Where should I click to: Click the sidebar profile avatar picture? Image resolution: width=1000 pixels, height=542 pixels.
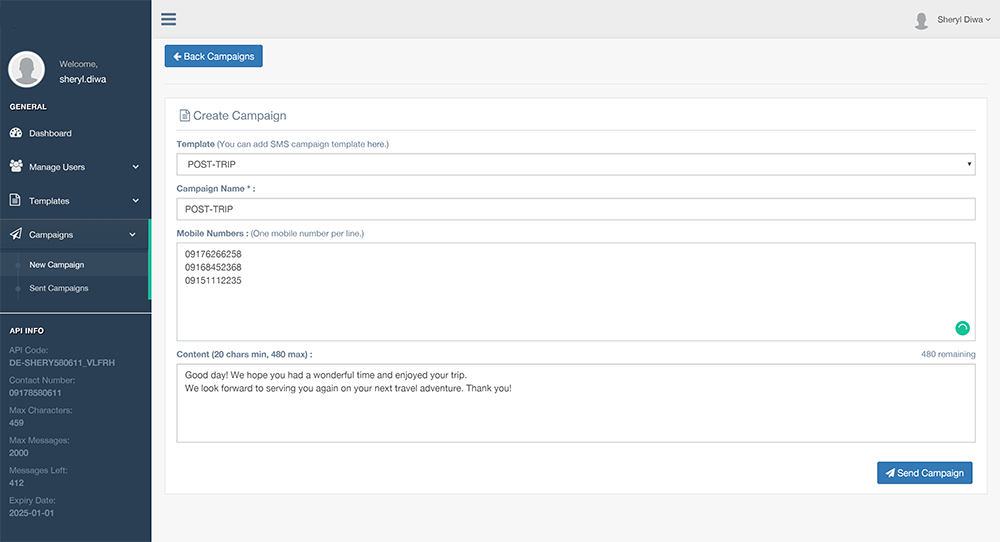pos(26,70)
